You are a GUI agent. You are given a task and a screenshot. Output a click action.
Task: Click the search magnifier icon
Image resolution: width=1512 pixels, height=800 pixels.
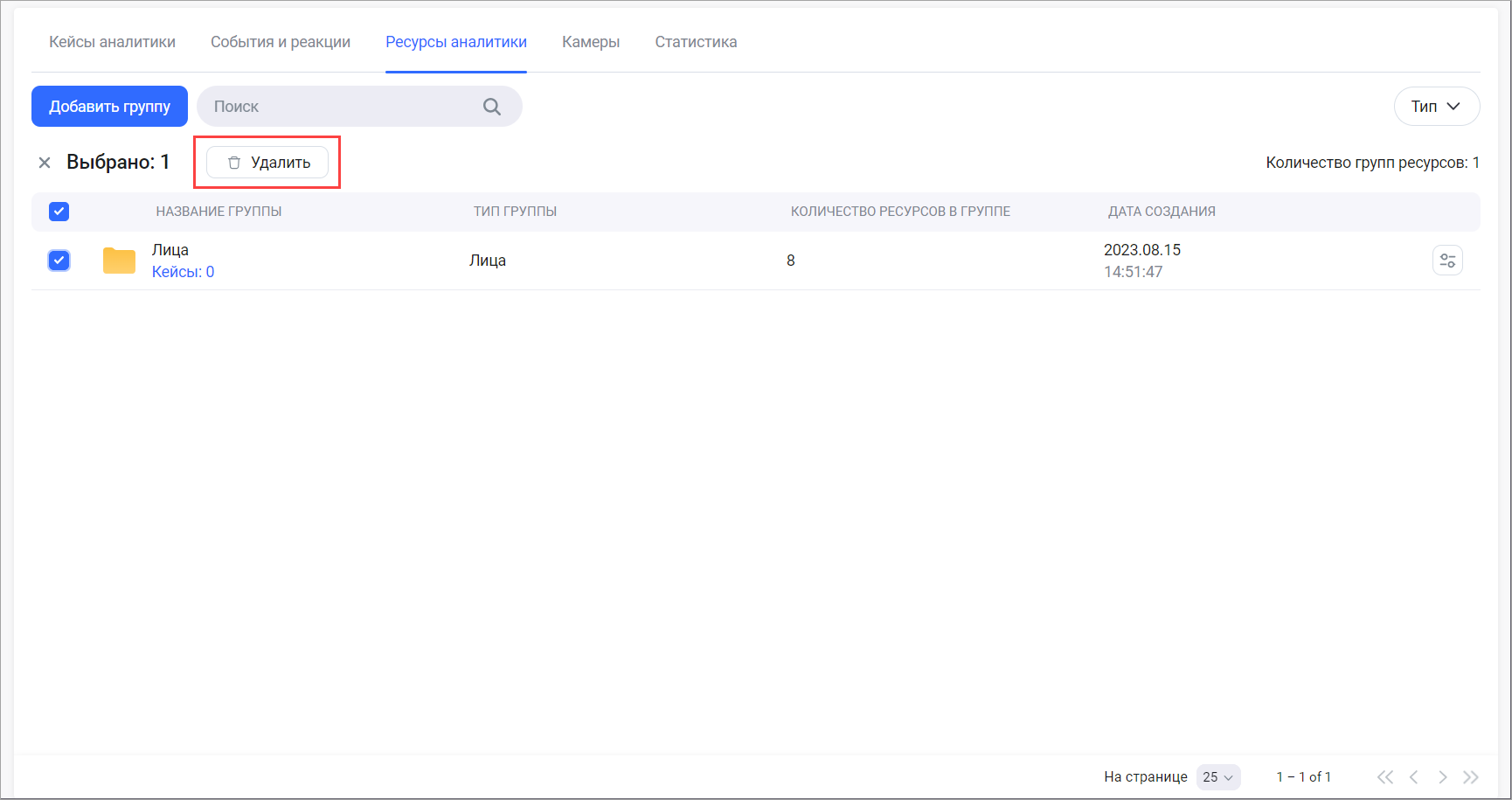pos(492,107)
